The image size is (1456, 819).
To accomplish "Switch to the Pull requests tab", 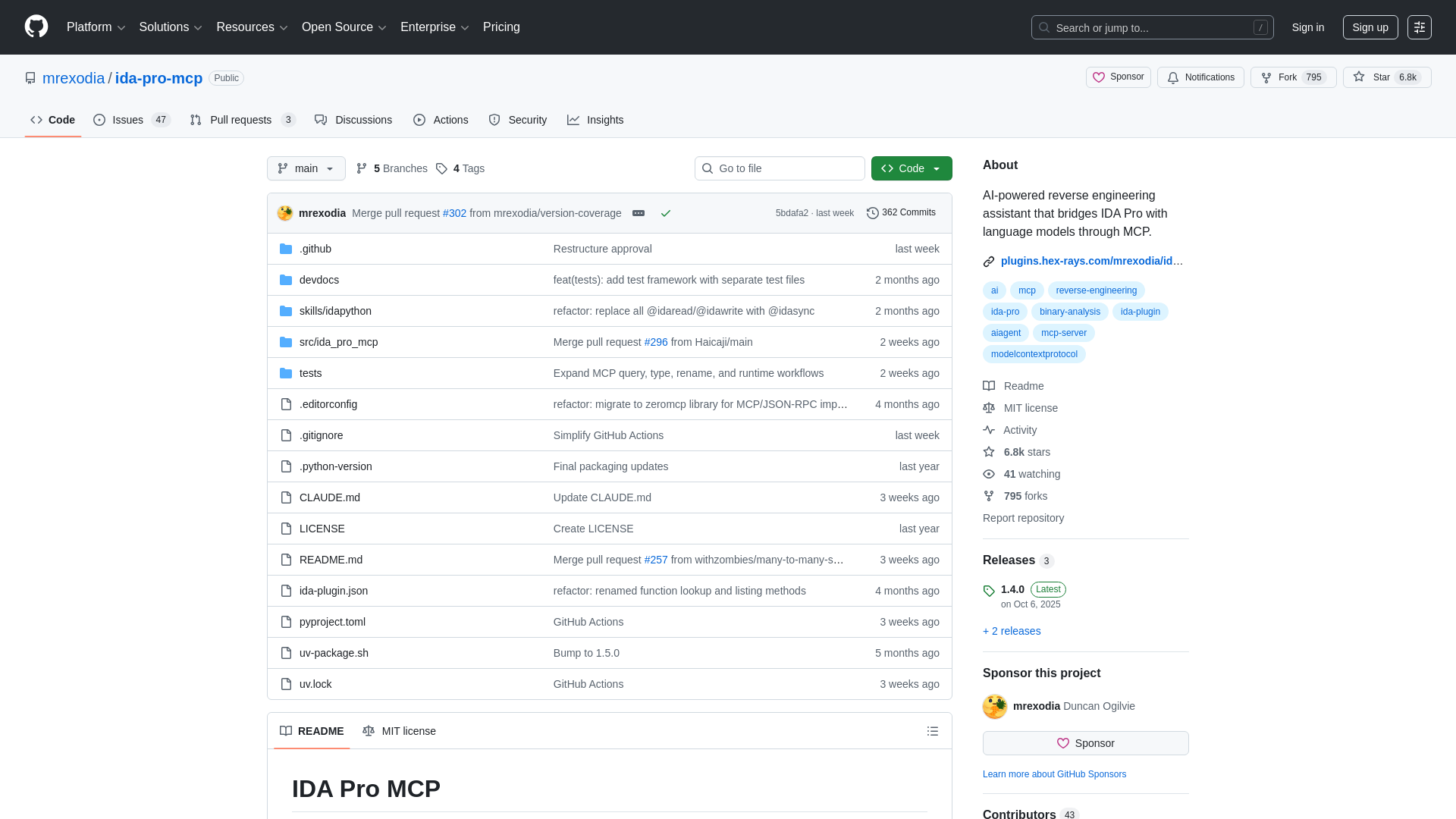I will click(240, 120).
